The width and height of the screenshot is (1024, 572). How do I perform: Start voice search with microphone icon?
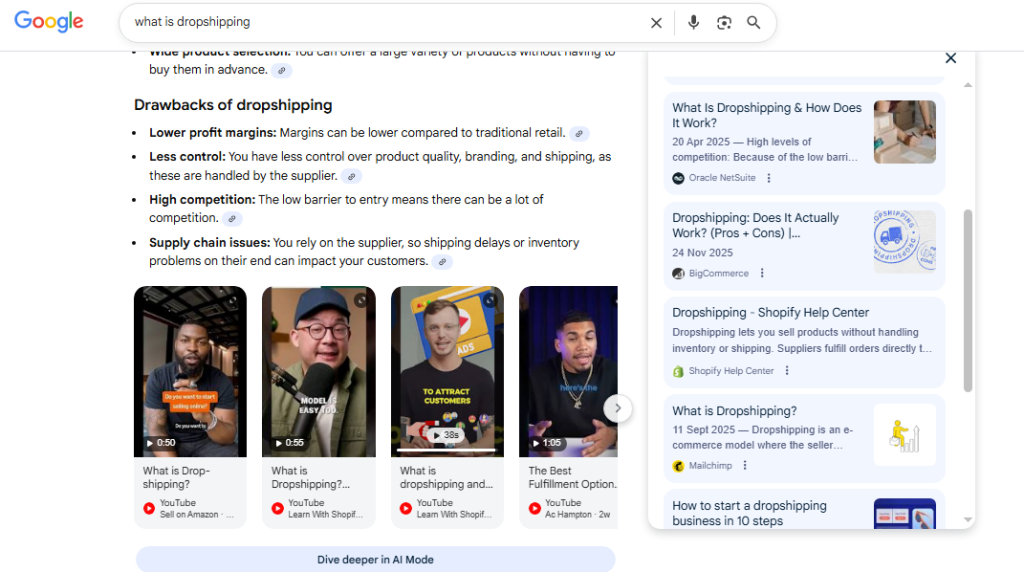694,23
